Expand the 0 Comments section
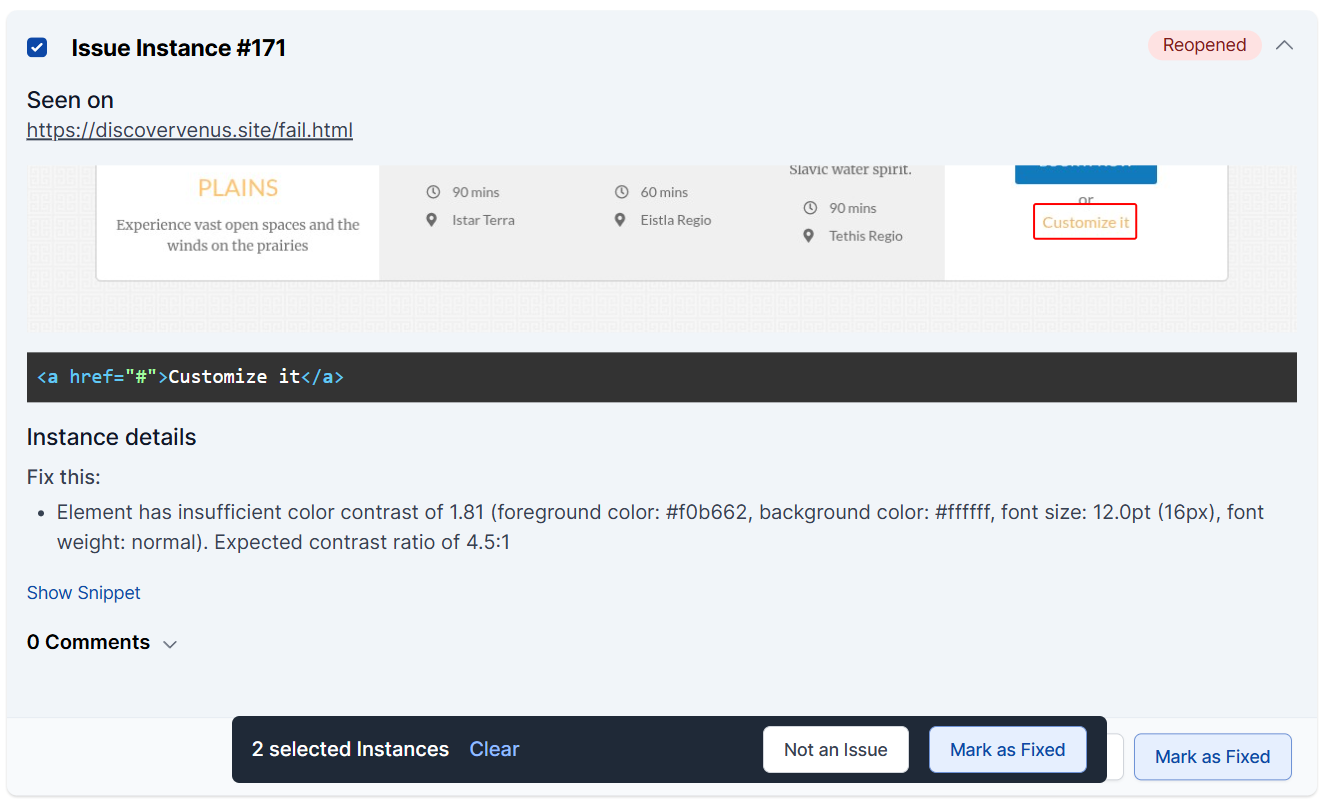The image size is (1326, 801). (x=101, y=643)
